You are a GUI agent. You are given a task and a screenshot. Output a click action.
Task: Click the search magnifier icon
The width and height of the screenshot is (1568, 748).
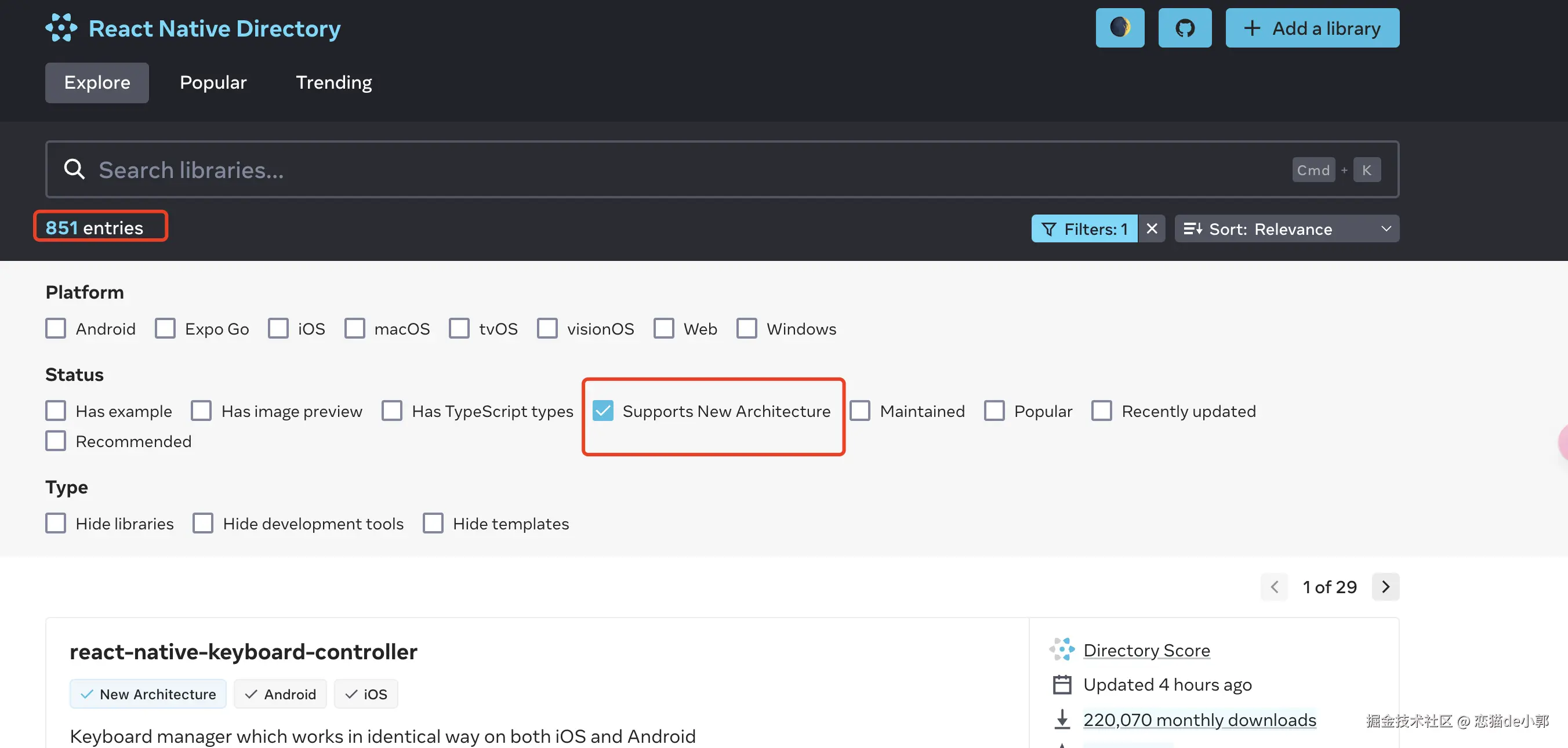click(74, 170)
